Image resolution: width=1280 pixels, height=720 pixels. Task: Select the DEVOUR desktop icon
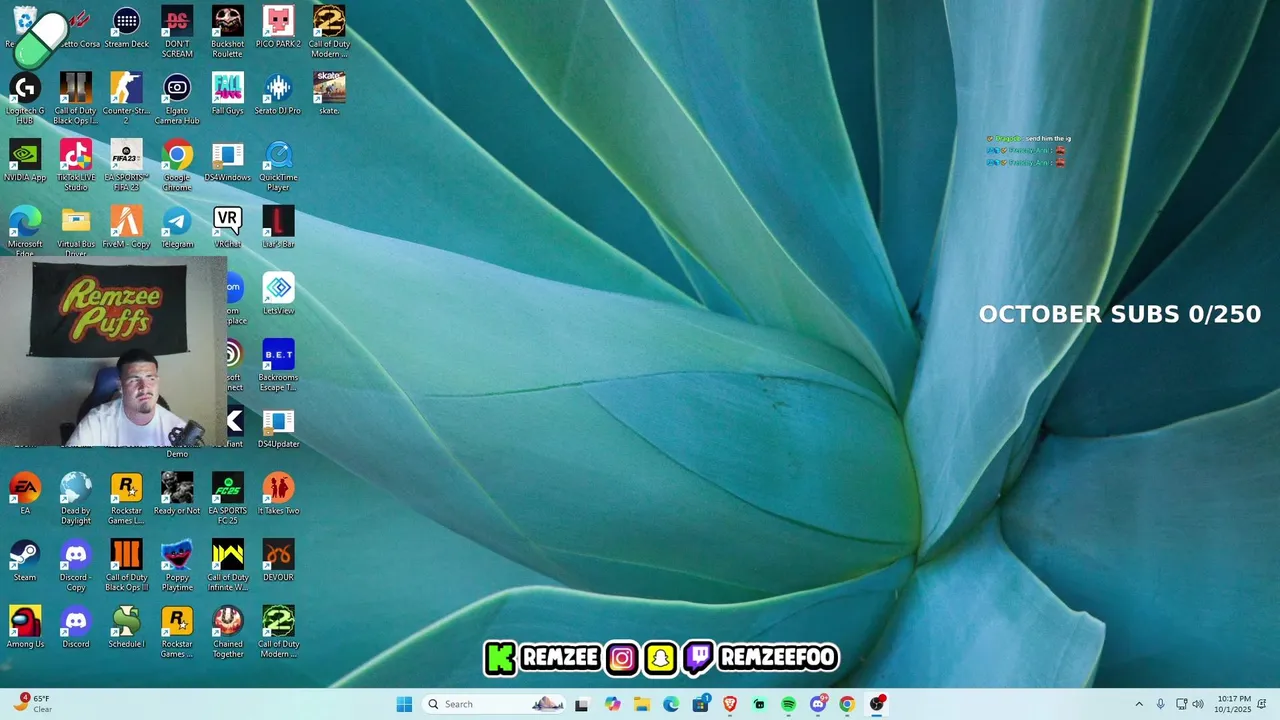pyautogui.click(x=278, y=561)
